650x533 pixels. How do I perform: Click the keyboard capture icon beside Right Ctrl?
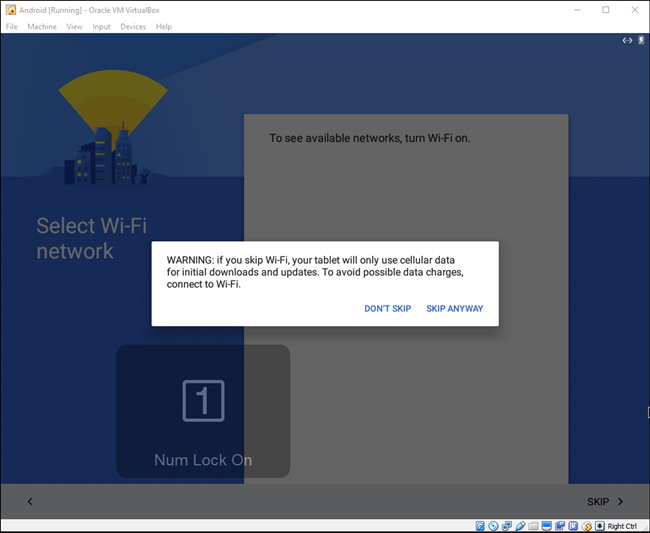599,526
